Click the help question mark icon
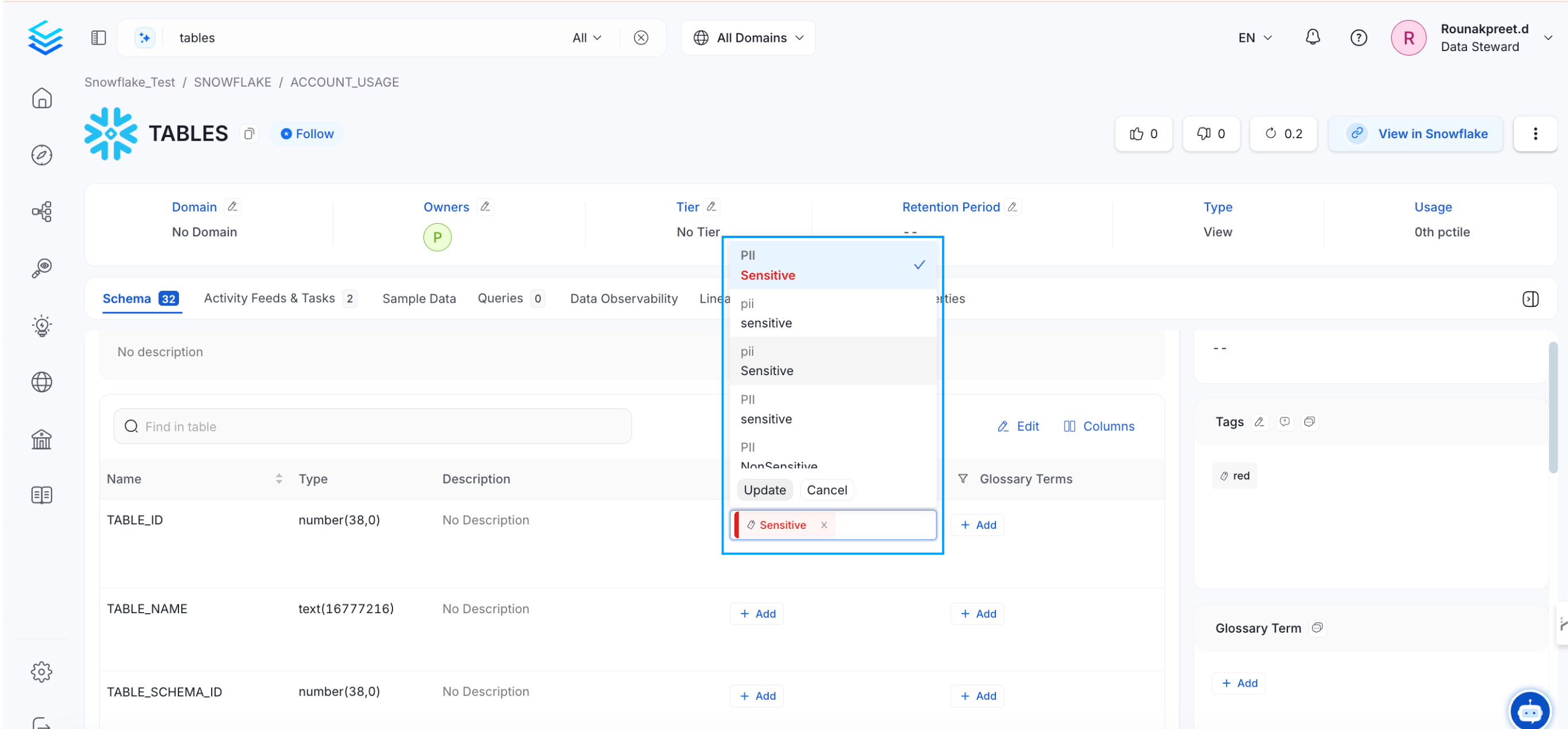1568x729 pixels. (1358, 38)
